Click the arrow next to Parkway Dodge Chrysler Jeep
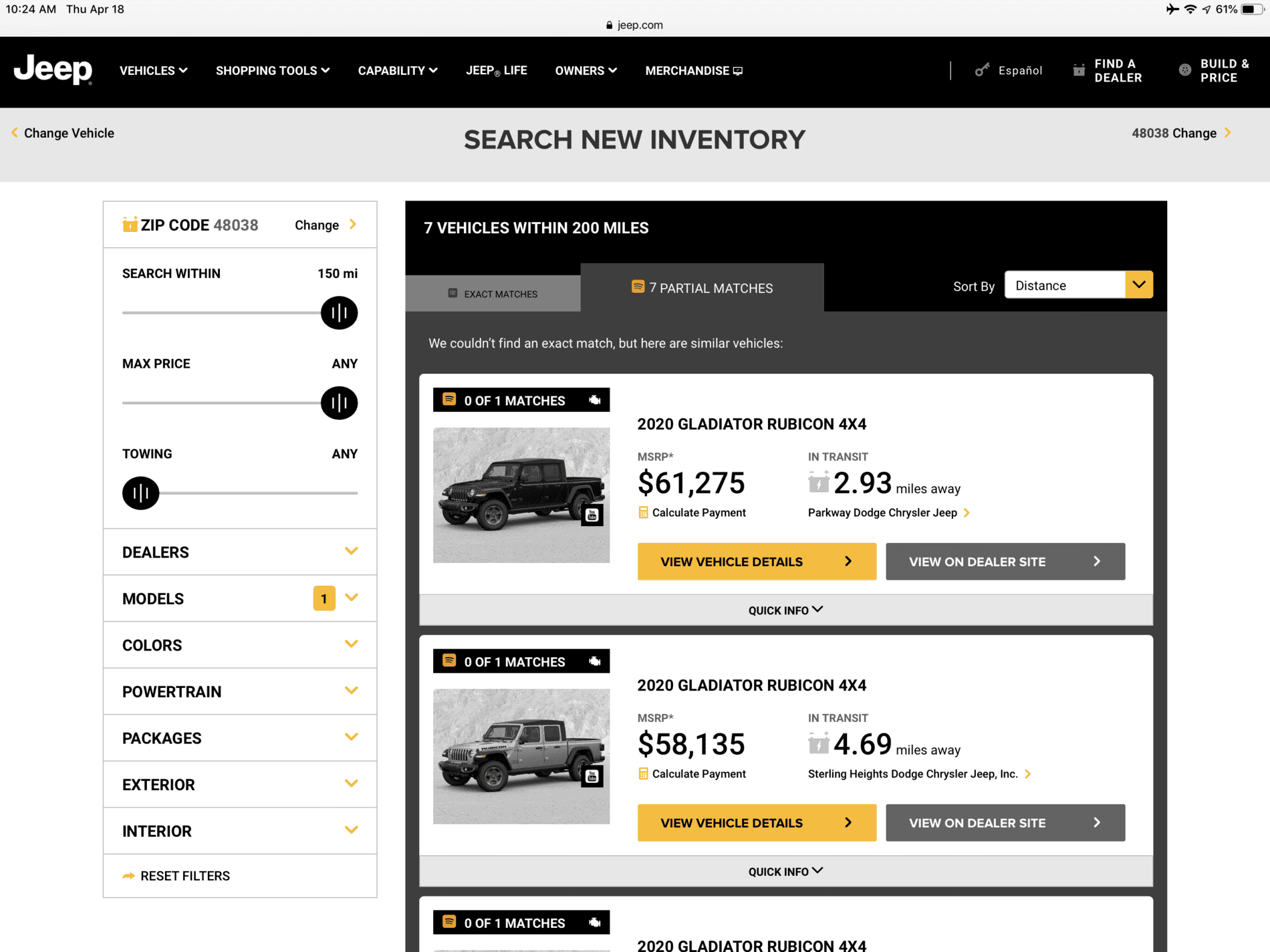The image size is (1270, 952). [967, 513]
